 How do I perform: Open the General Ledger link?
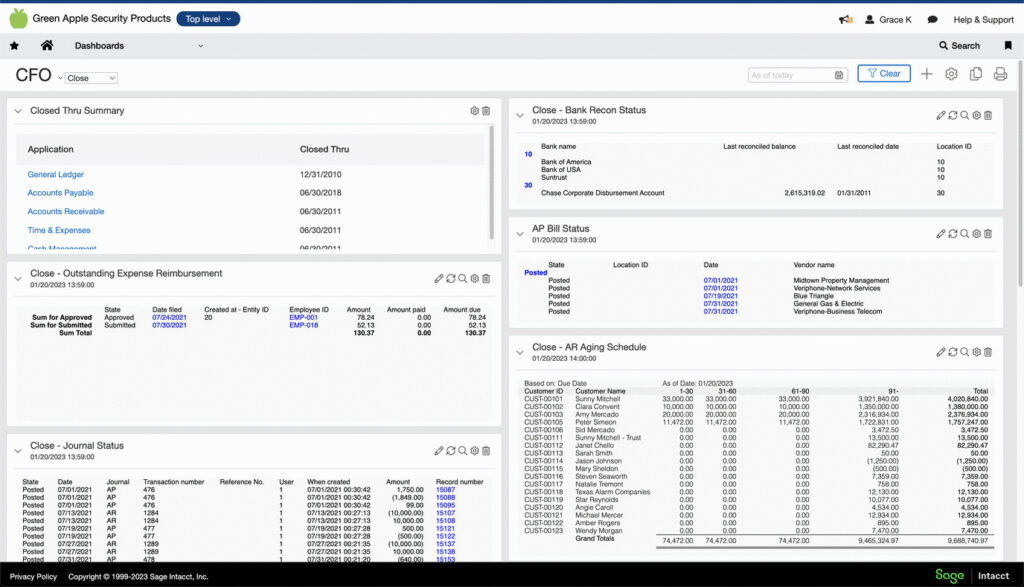56,174
